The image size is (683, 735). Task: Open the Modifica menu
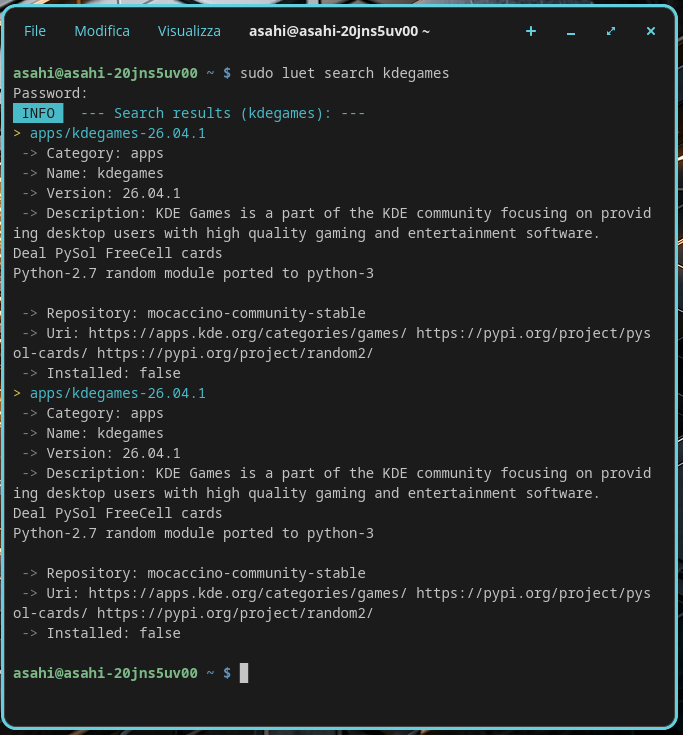click(x=102, y=31)
